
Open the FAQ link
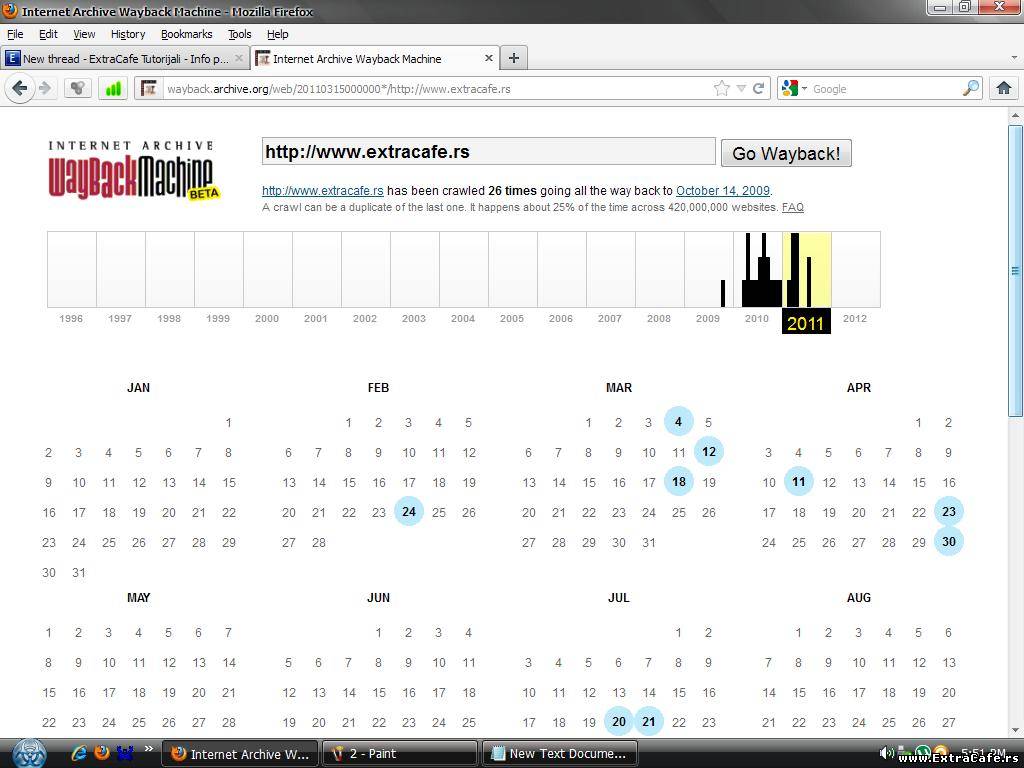tap(793, 207)
